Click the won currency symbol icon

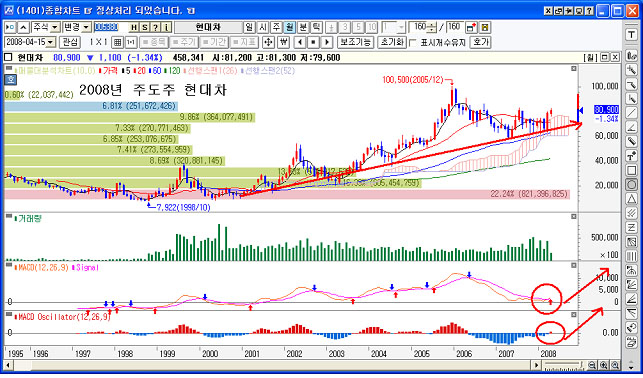click(x=283, y=42)
